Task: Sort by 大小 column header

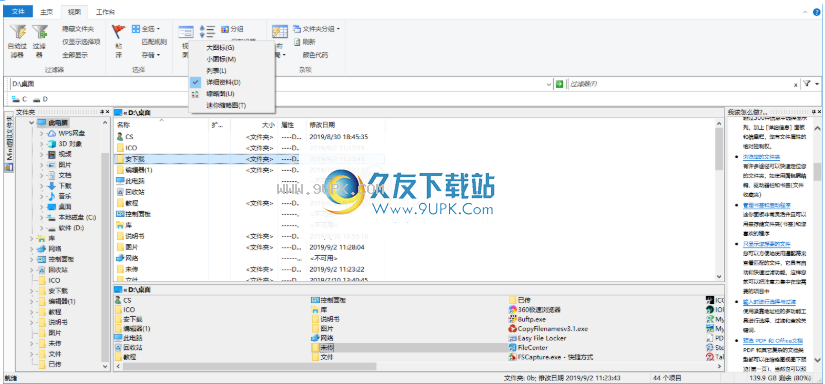Action: click(x=268, y=125)
